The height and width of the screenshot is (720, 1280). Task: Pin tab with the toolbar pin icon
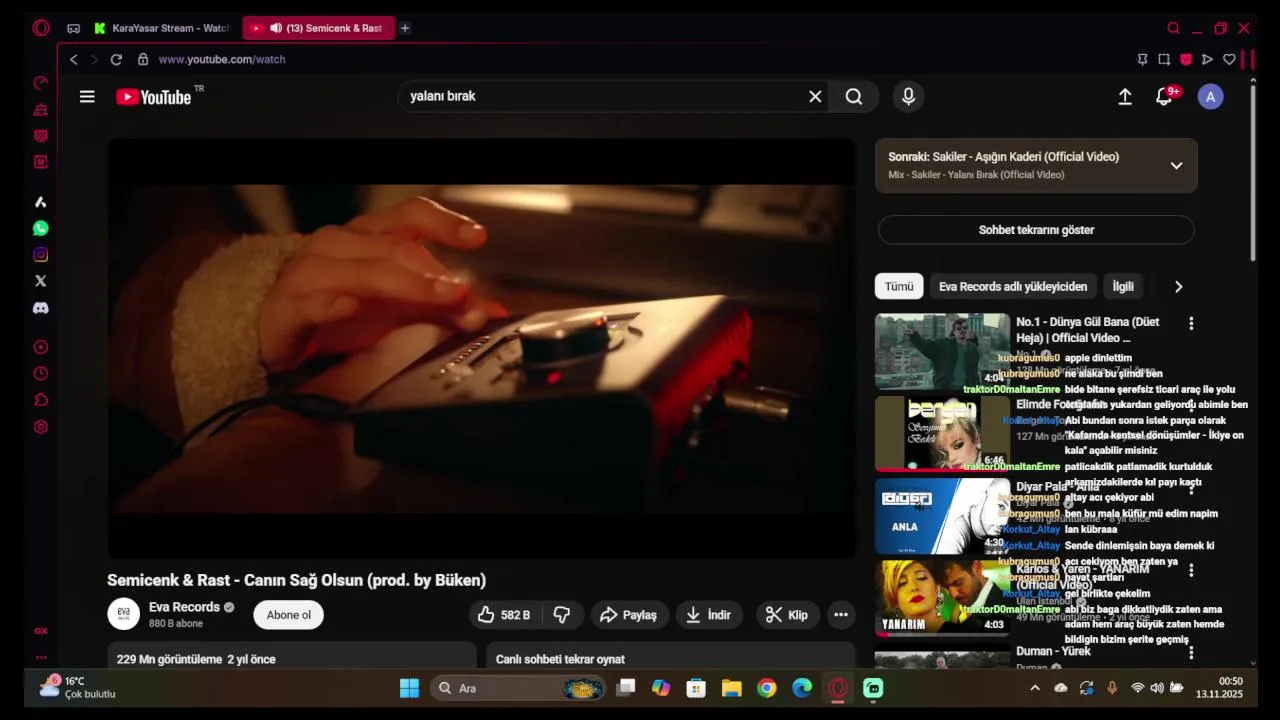pyautogui.click(x=1142, y=59)
